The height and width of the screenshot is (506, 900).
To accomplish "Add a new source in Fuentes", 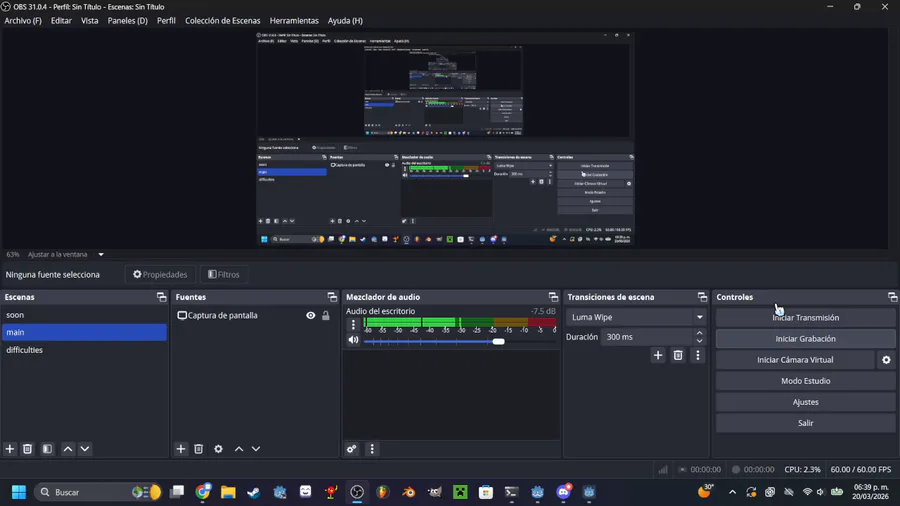I will (x=181, y=449).
